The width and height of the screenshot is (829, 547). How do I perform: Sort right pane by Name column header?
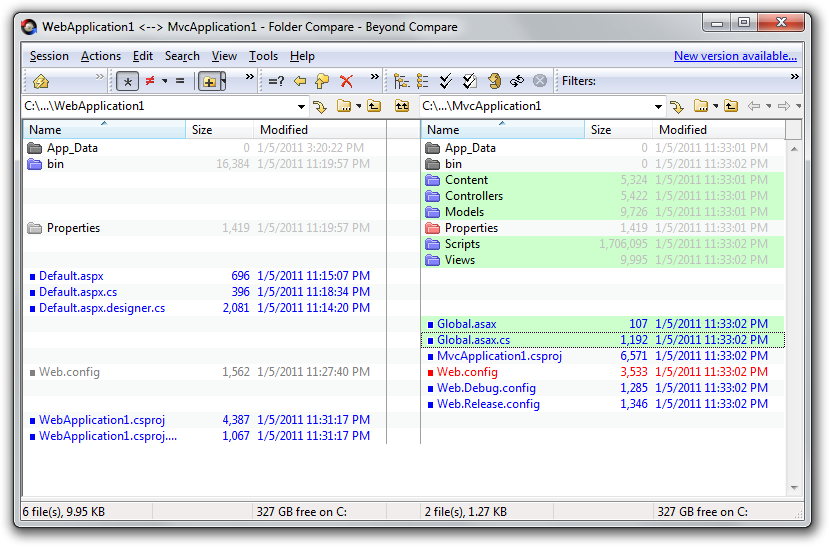pos(503,130)
